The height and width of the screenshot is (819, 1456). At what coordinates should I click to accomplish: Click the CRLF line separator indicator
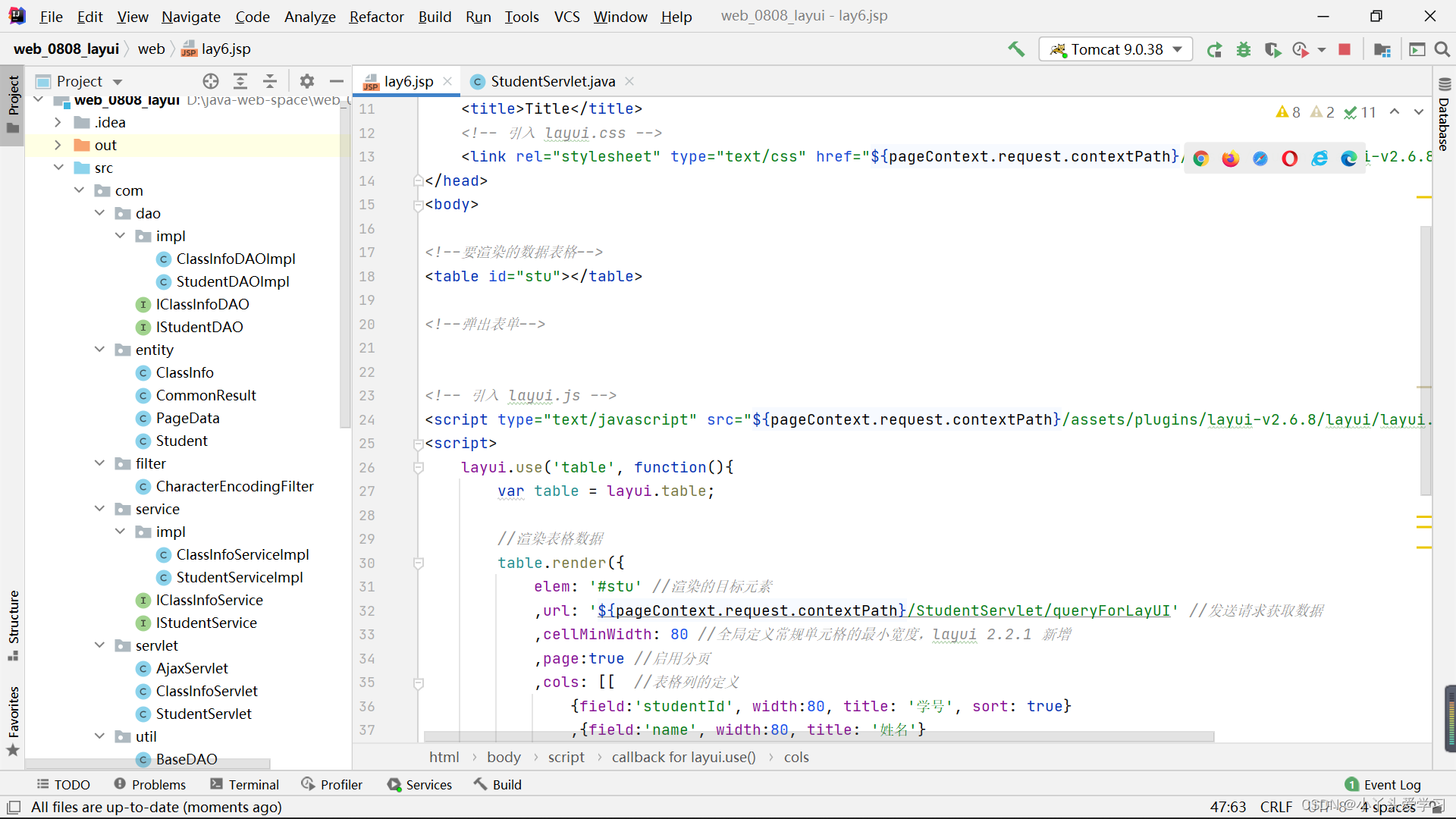pos(1276,807)
